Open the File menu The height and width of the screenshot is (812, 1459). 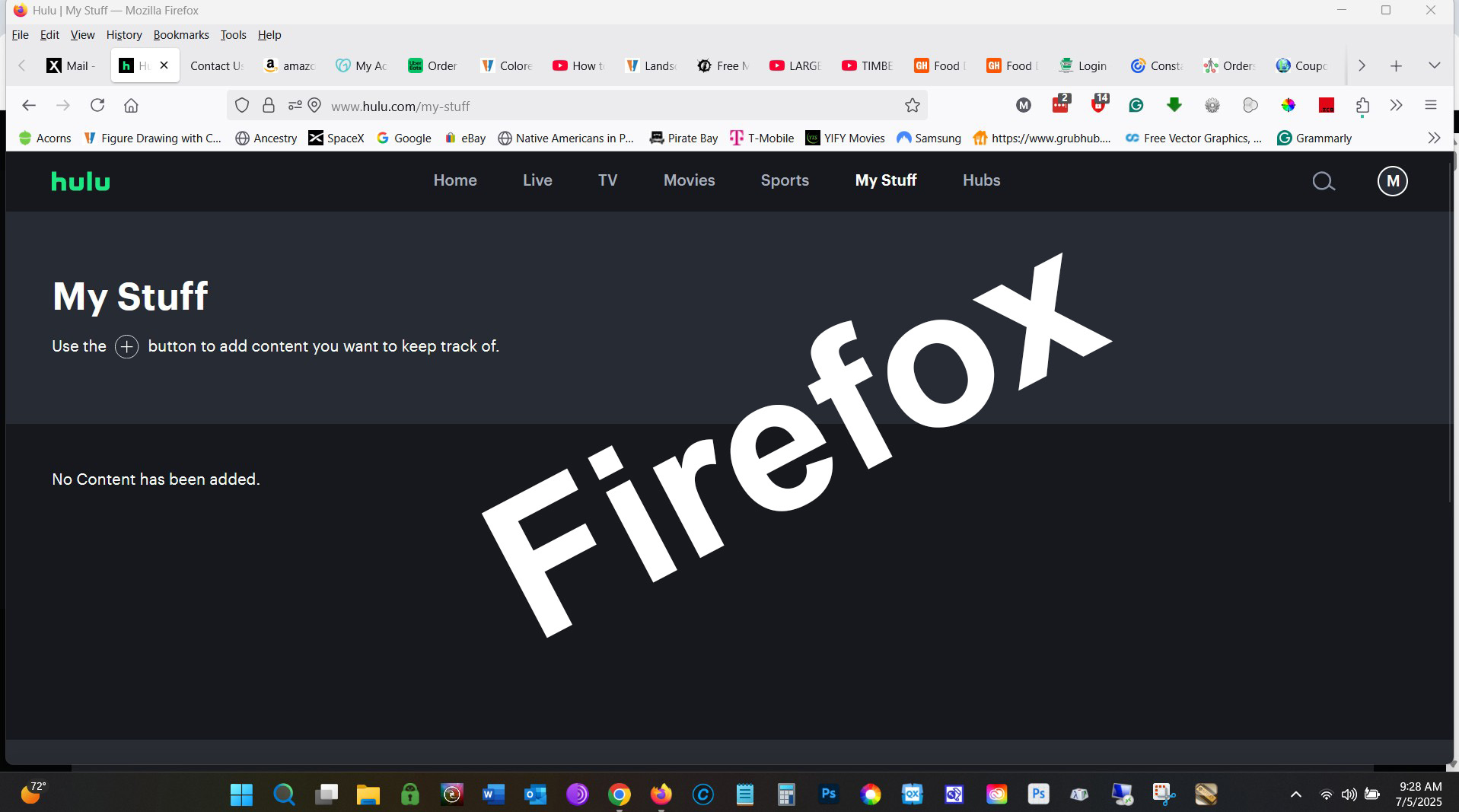(x=21, y=35)
